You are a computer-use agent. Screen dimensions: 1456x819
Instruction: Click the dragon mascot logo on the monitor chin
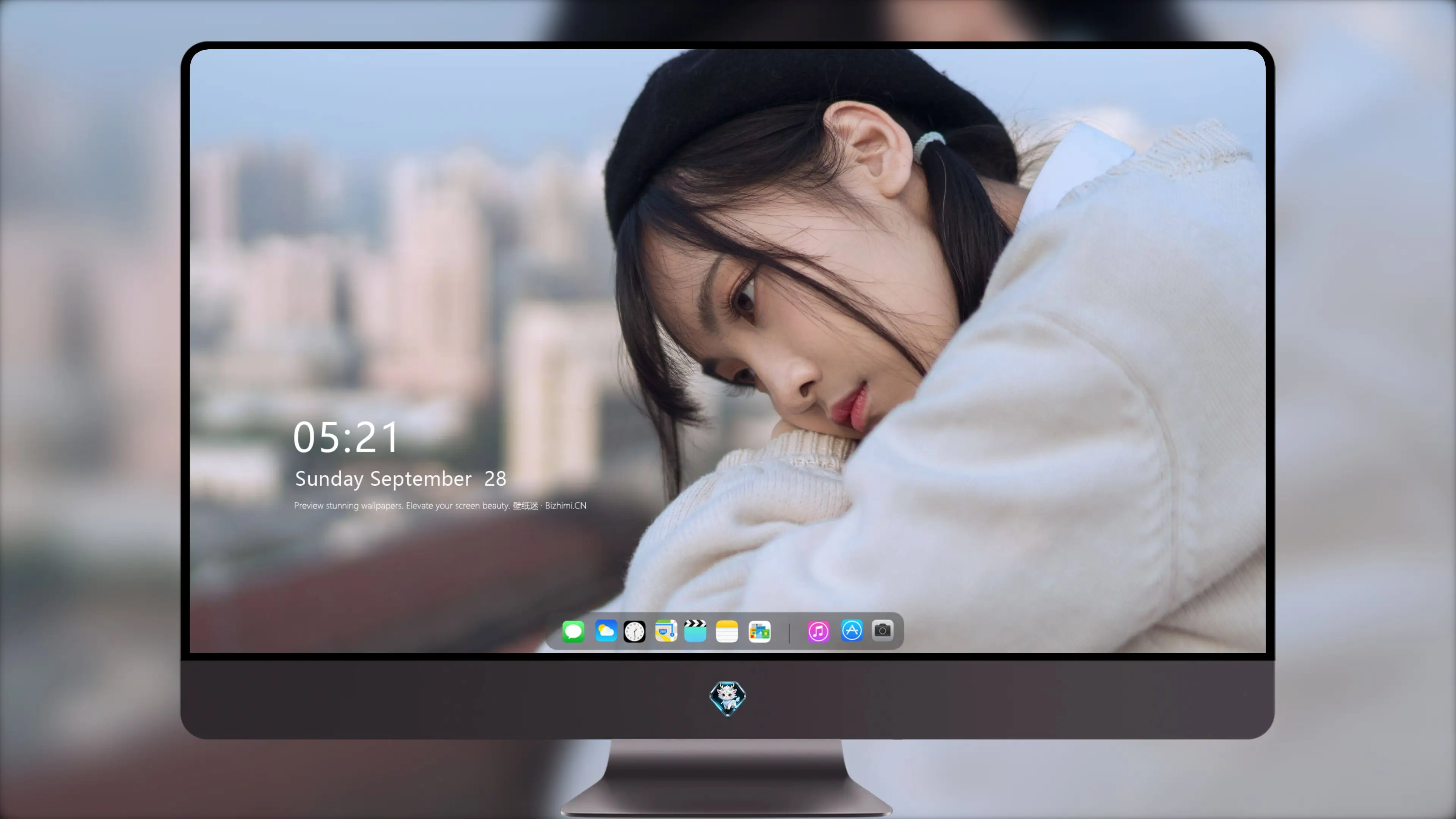[x=728, y=698]
